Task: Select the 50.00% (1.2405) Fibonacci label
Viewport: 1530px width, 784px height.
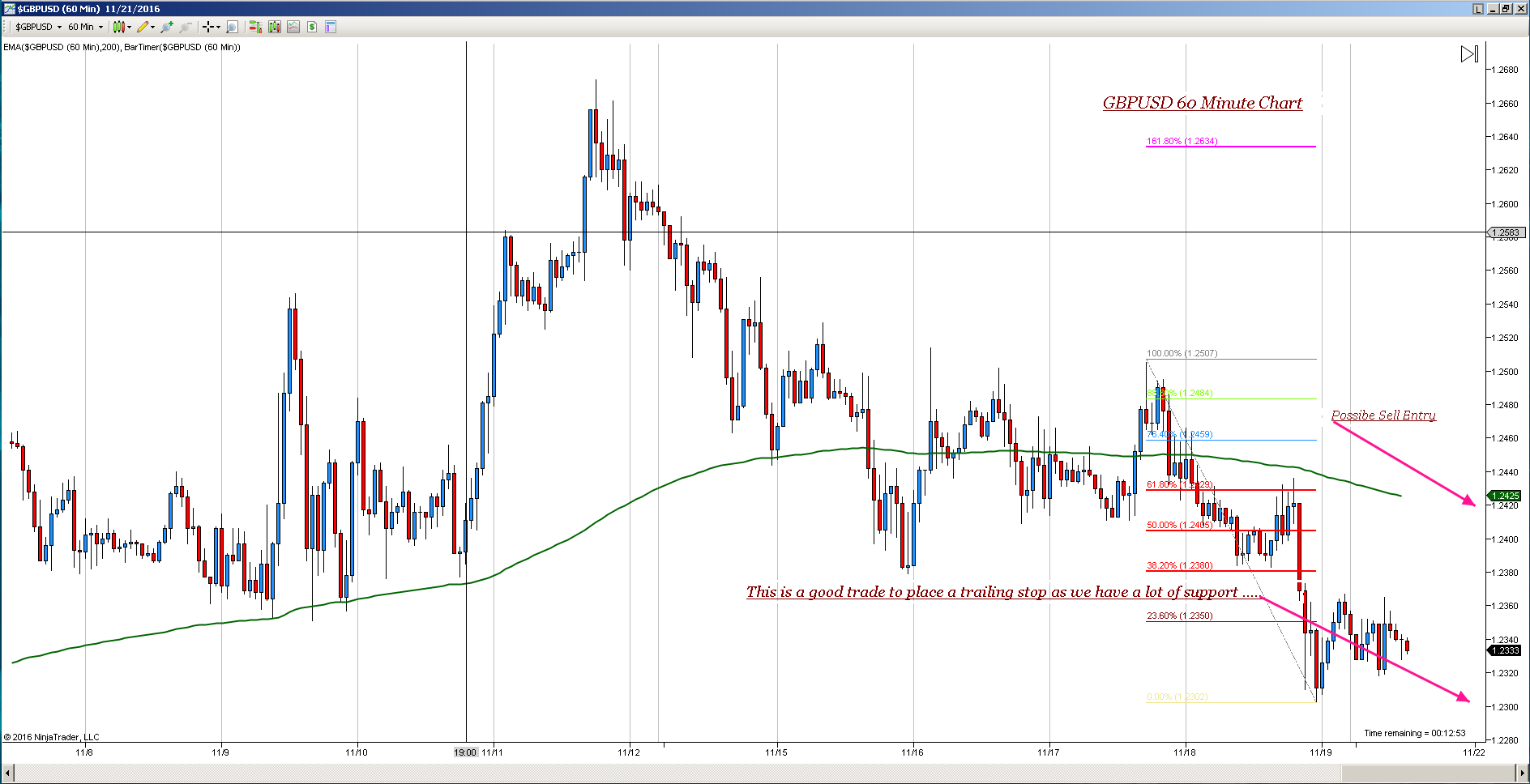Action: [x=1179, y=525]
